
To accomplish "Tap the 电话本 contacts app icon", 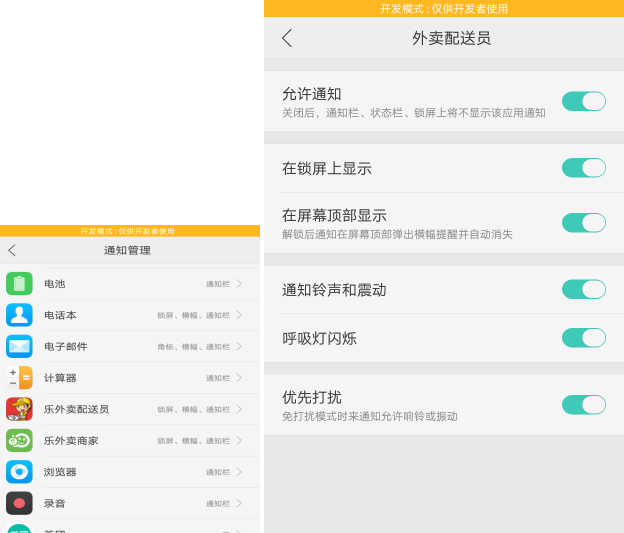I will click(x=19, y=315).
